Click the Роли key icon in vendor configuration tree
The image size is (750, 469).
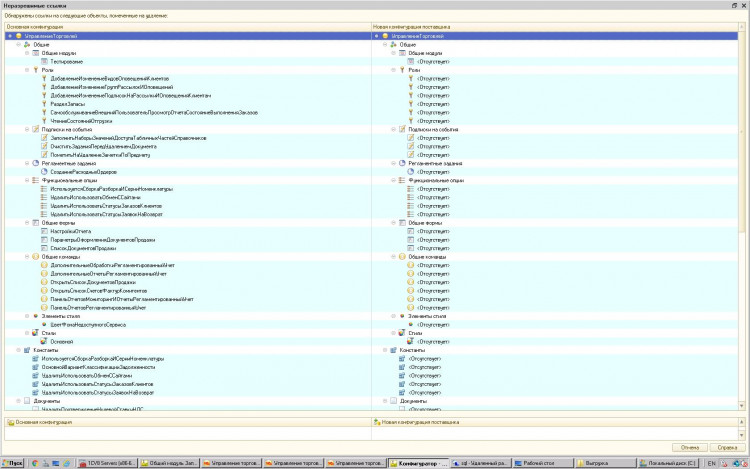402,70
